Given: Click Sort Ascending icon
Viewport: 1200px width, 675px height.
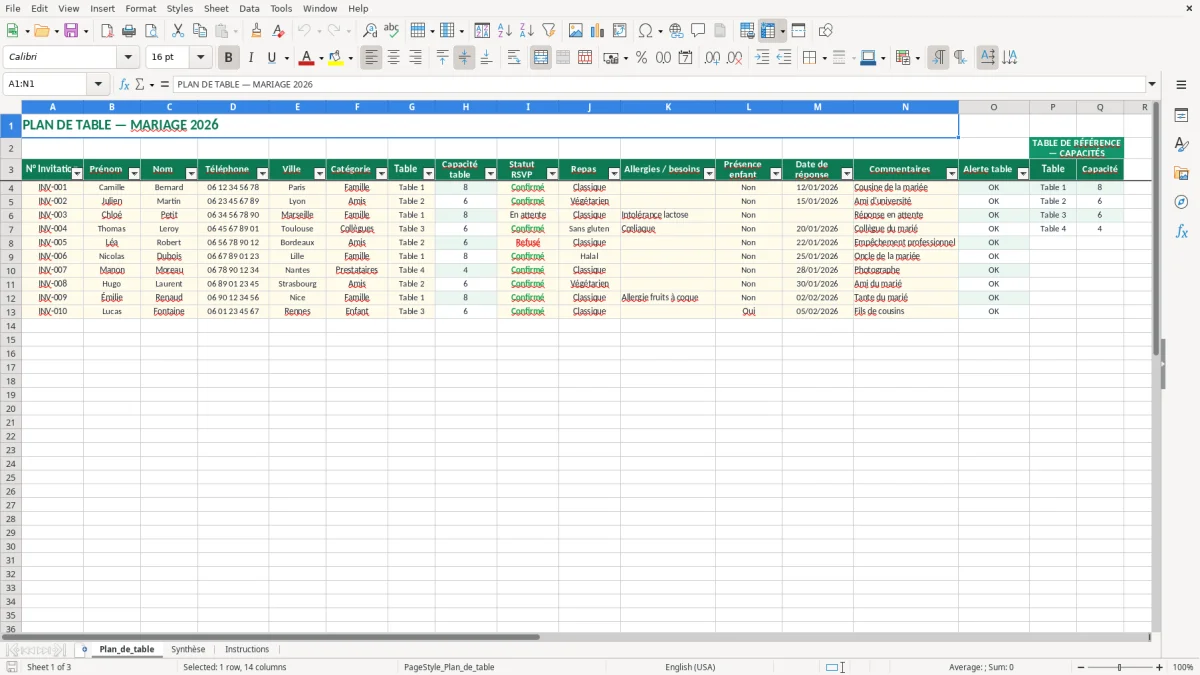Looking at the screenshot, I should [505, 31].
